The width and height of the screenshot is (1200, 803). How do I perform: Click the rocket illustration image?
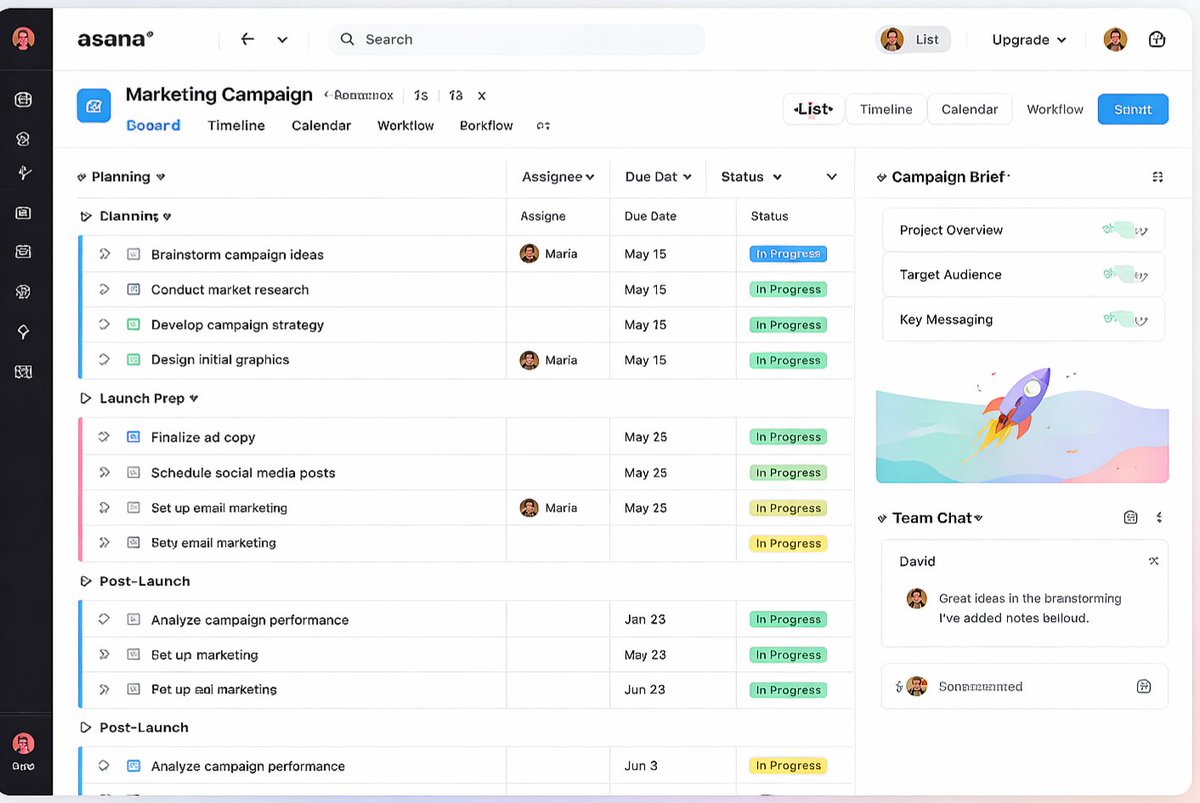click(x=1022, y=424)
